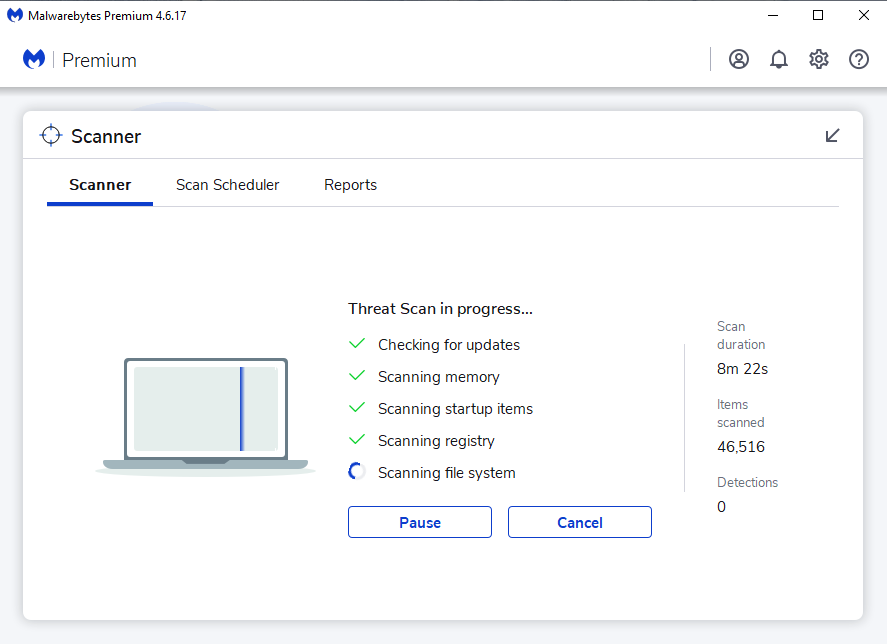Click the Detections count '0'
Viewport: 887px width, 644px height.
click(721, 506)
